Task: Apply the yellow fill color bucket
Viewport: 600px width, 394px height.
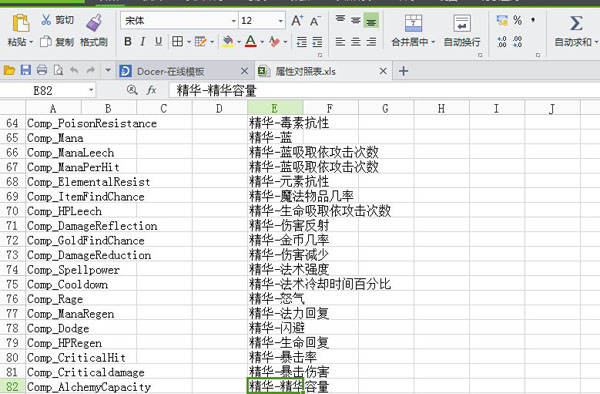Action: click(x=228, y=41)
